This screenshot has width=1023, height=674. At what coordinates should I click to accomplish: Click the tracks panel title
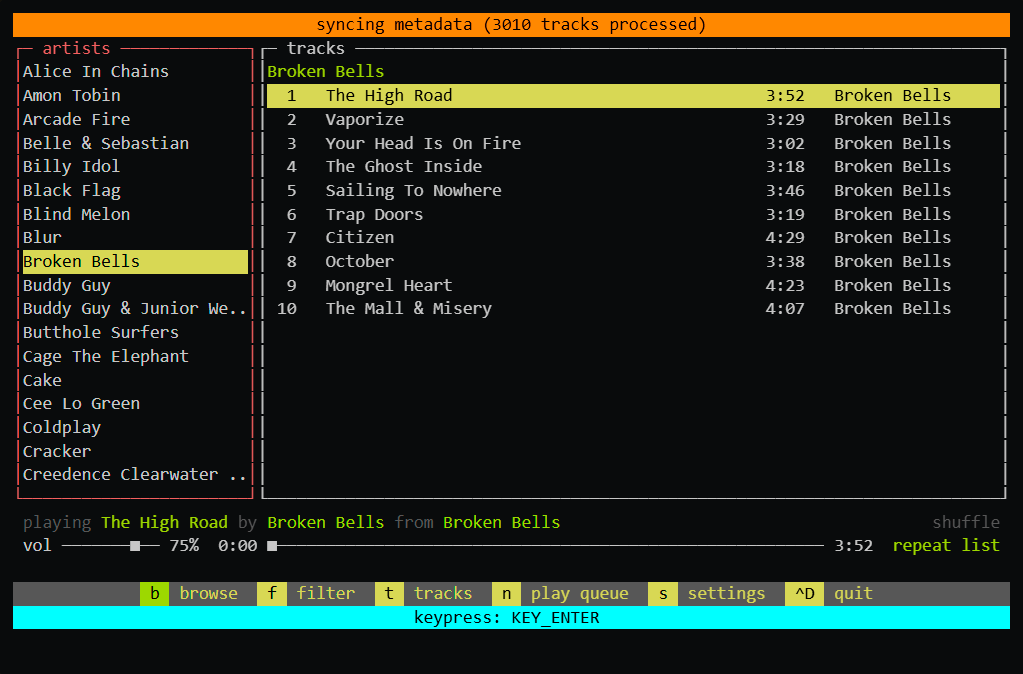[x=316, y=48]
